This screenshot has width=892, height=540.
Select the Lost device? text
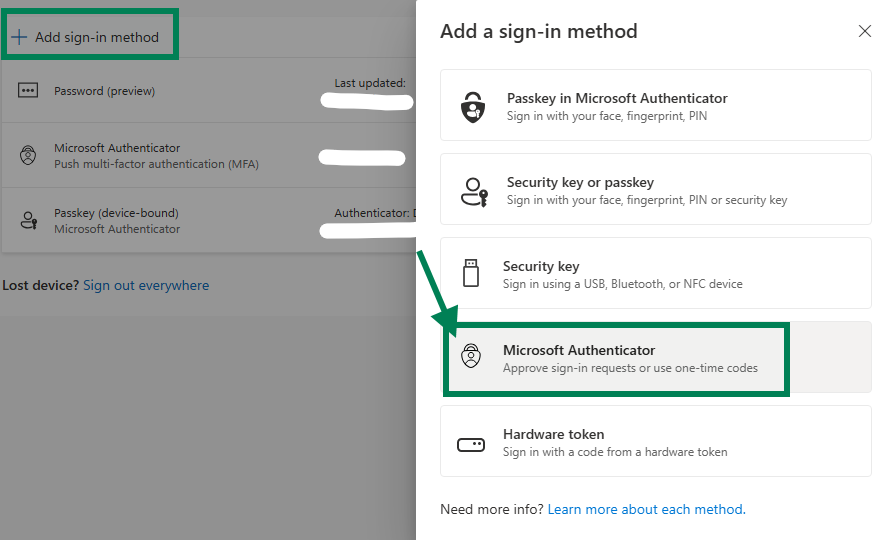(40, 285)
